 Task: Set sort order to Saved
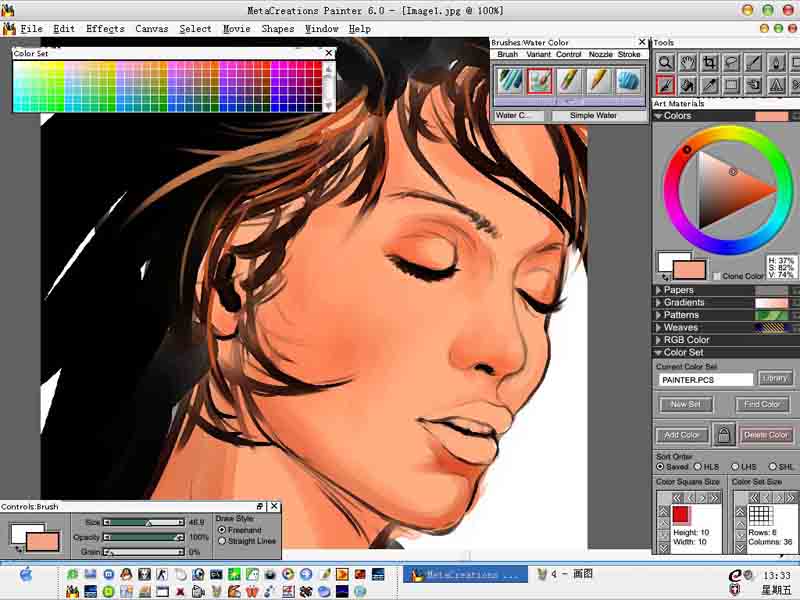point(660,467)
